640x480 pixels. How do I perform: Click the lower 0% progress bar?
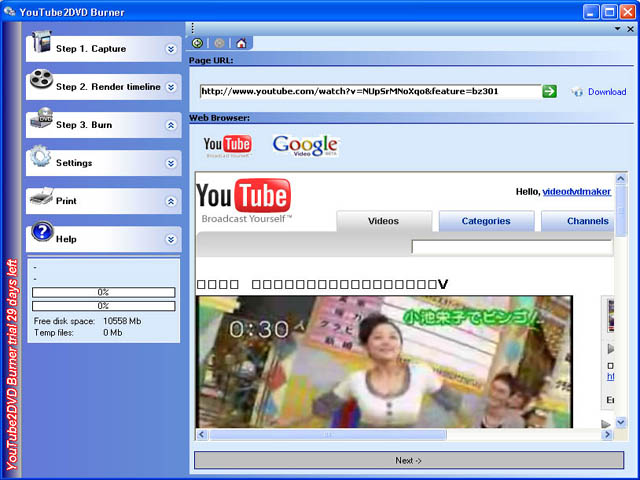[x=104, y=306]
